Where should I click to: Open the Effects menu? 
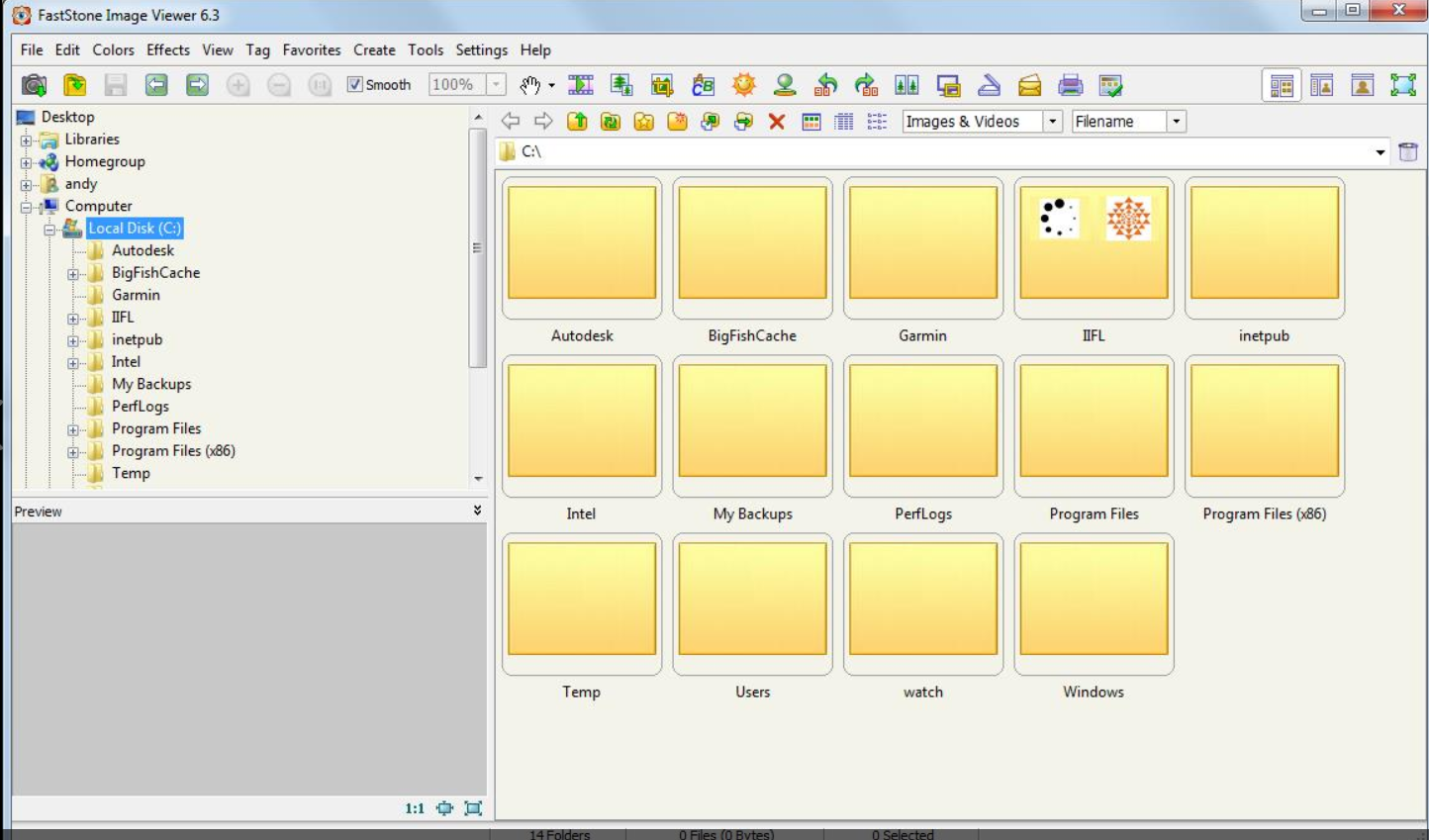[x=167, y=49]
